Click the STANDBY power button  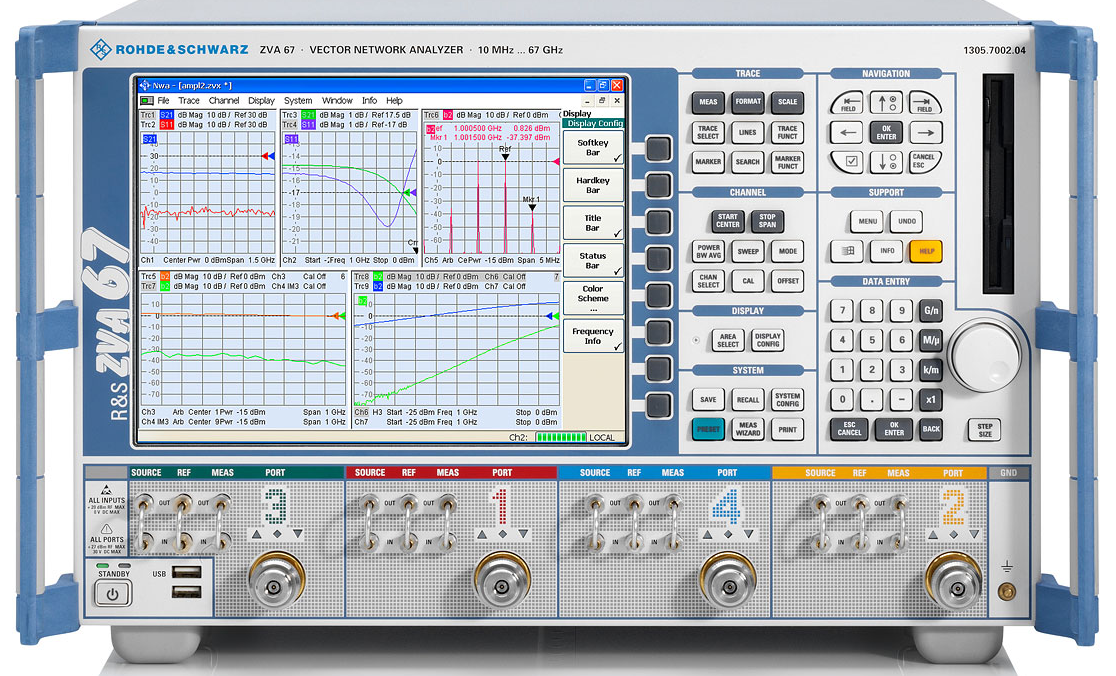click(112, 593)
